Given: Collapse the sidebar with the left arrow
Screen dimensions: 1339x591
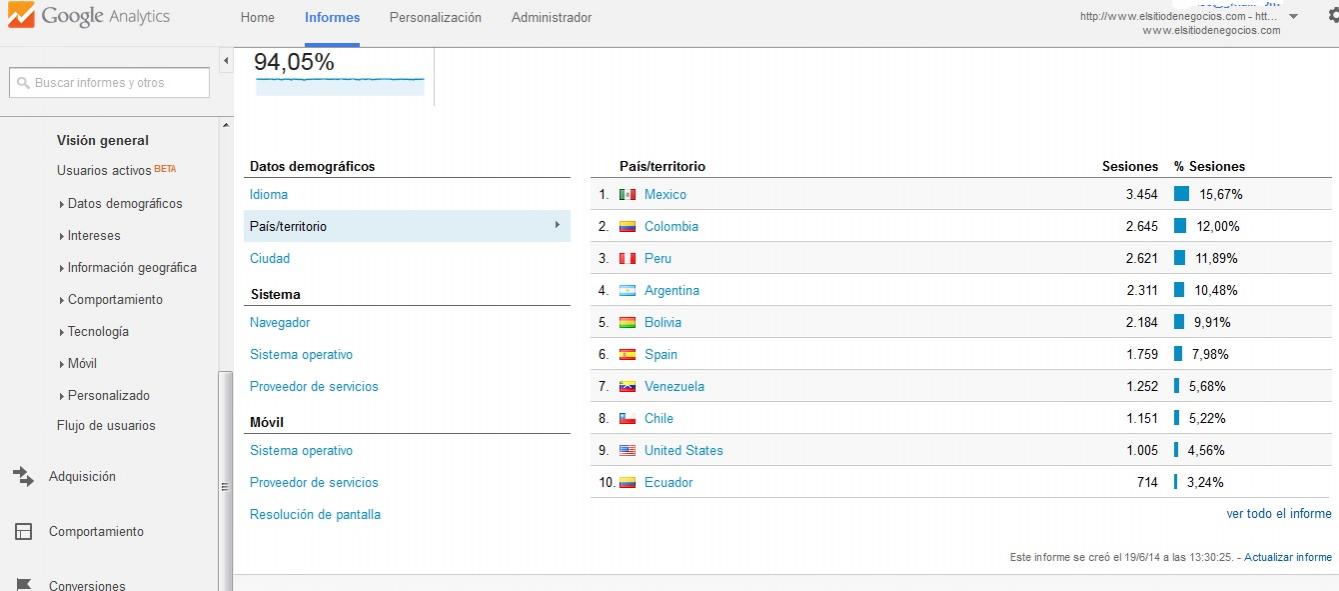Looking at the screenshot, I should click(x=225, y=61).
